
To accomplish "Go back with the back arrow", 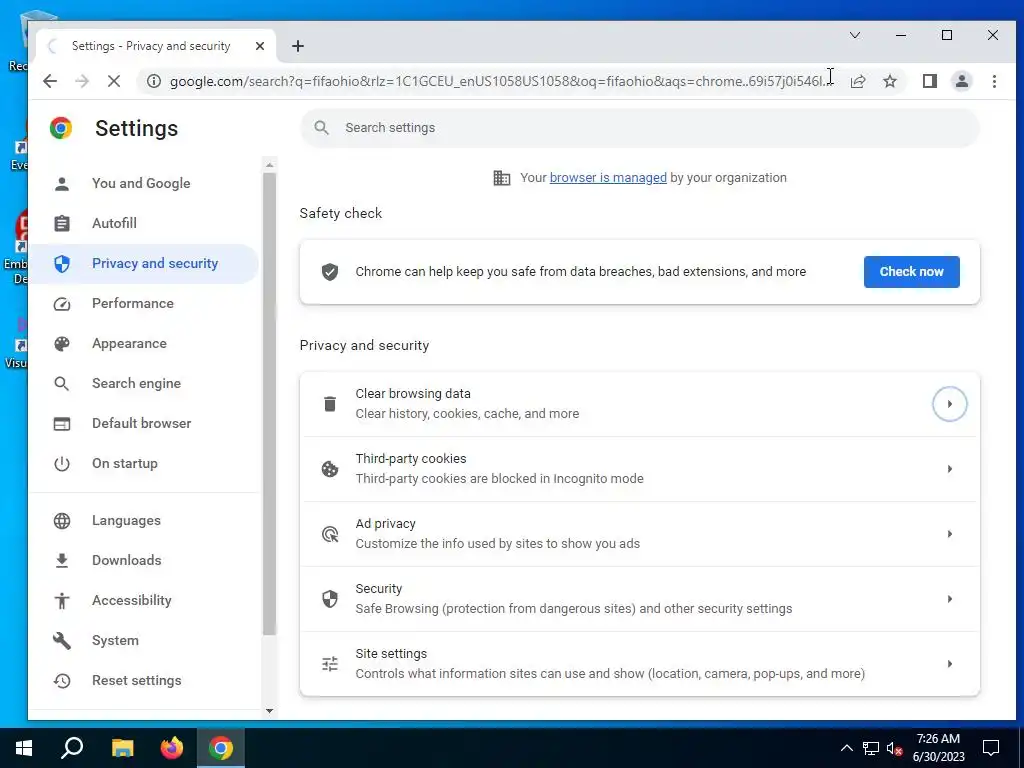I will click(50, 81).
